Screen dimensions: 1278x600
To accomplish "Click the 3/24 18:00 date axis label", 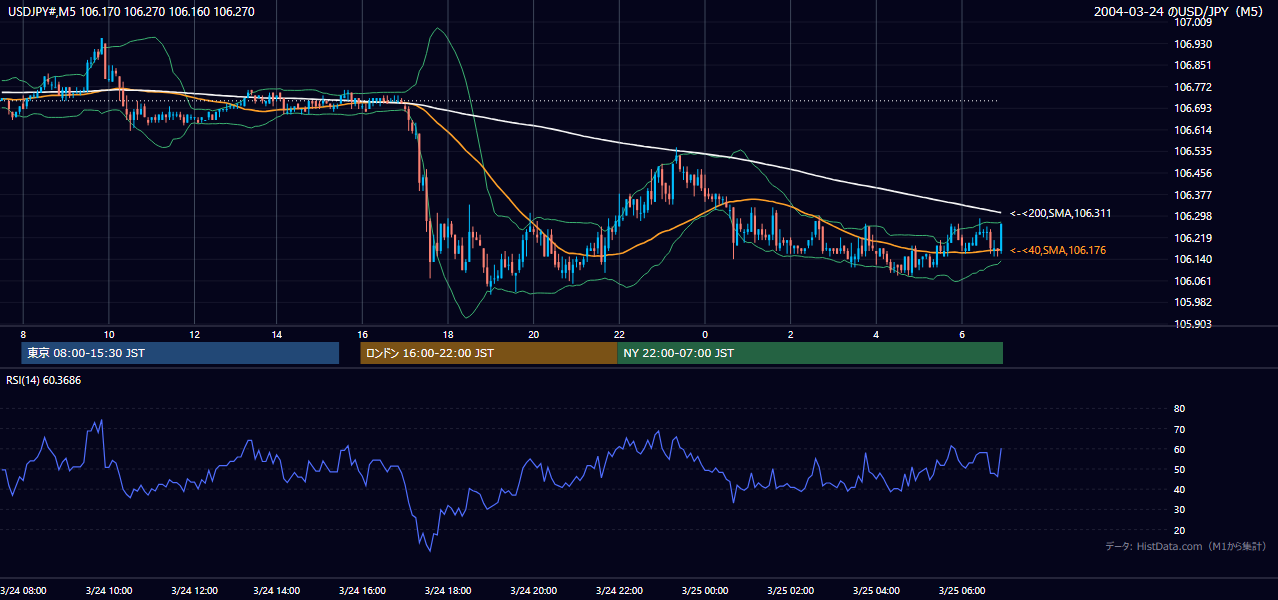I will pyautogui.click(x=450, y=590).
